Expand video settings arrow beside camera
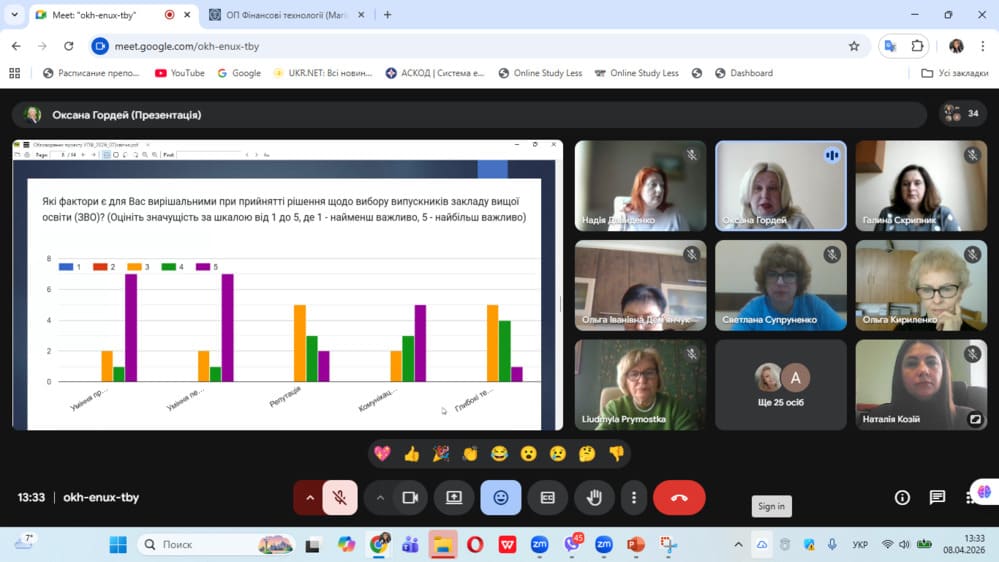The width and height of the screenshot is (999, 562). (x=380, y=498)
